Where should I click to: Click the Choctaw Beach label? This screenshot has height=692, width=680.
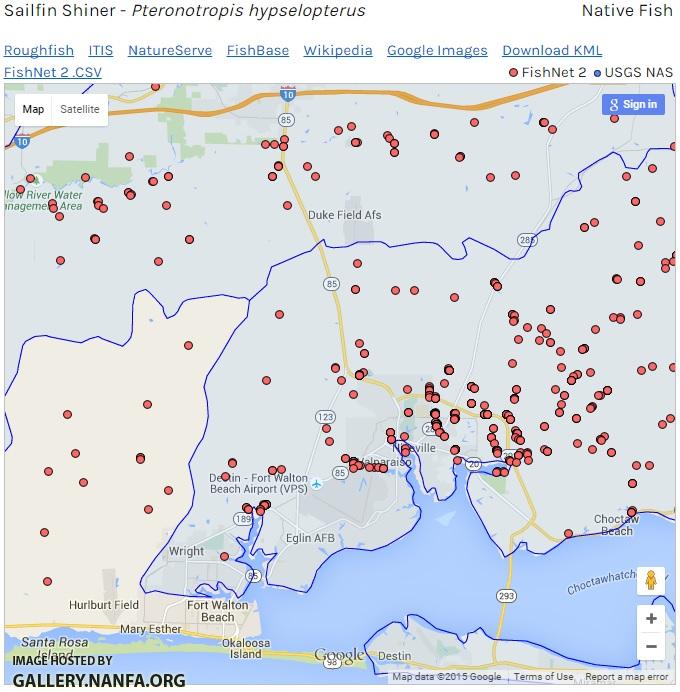pos(616,525)
